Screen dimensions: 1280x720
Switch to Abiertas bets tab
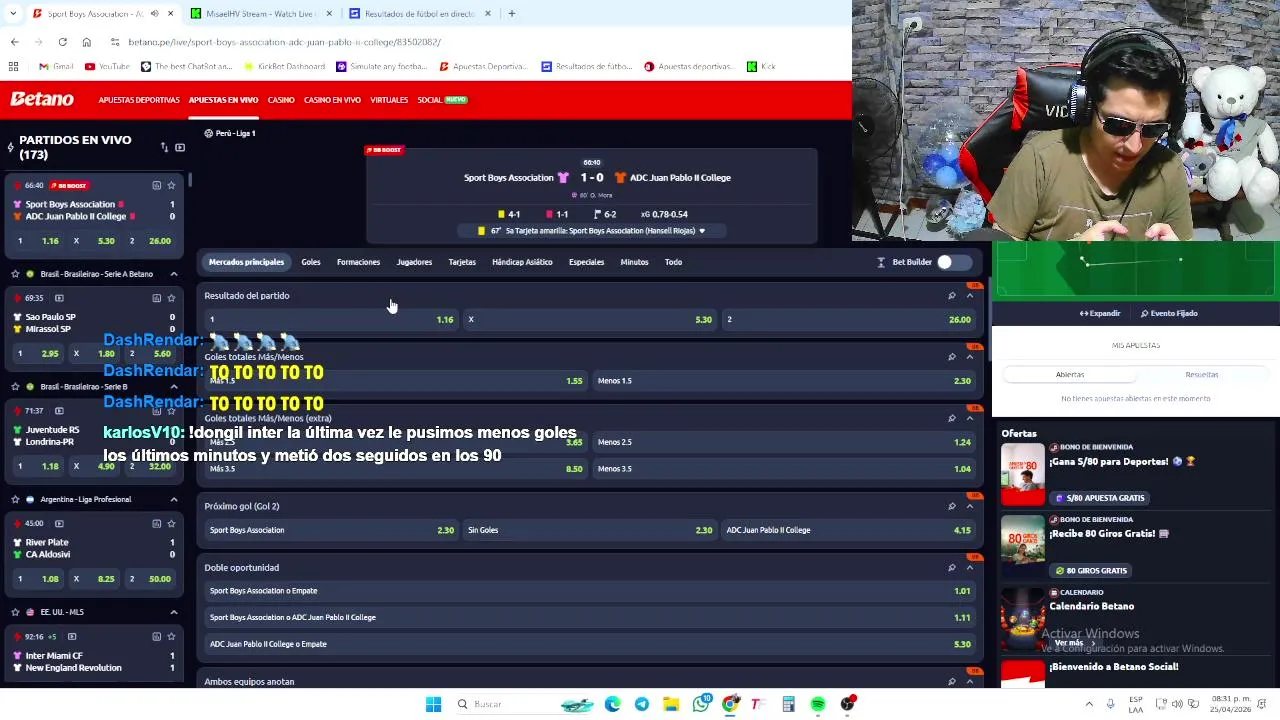click(x=1070, y=374)
